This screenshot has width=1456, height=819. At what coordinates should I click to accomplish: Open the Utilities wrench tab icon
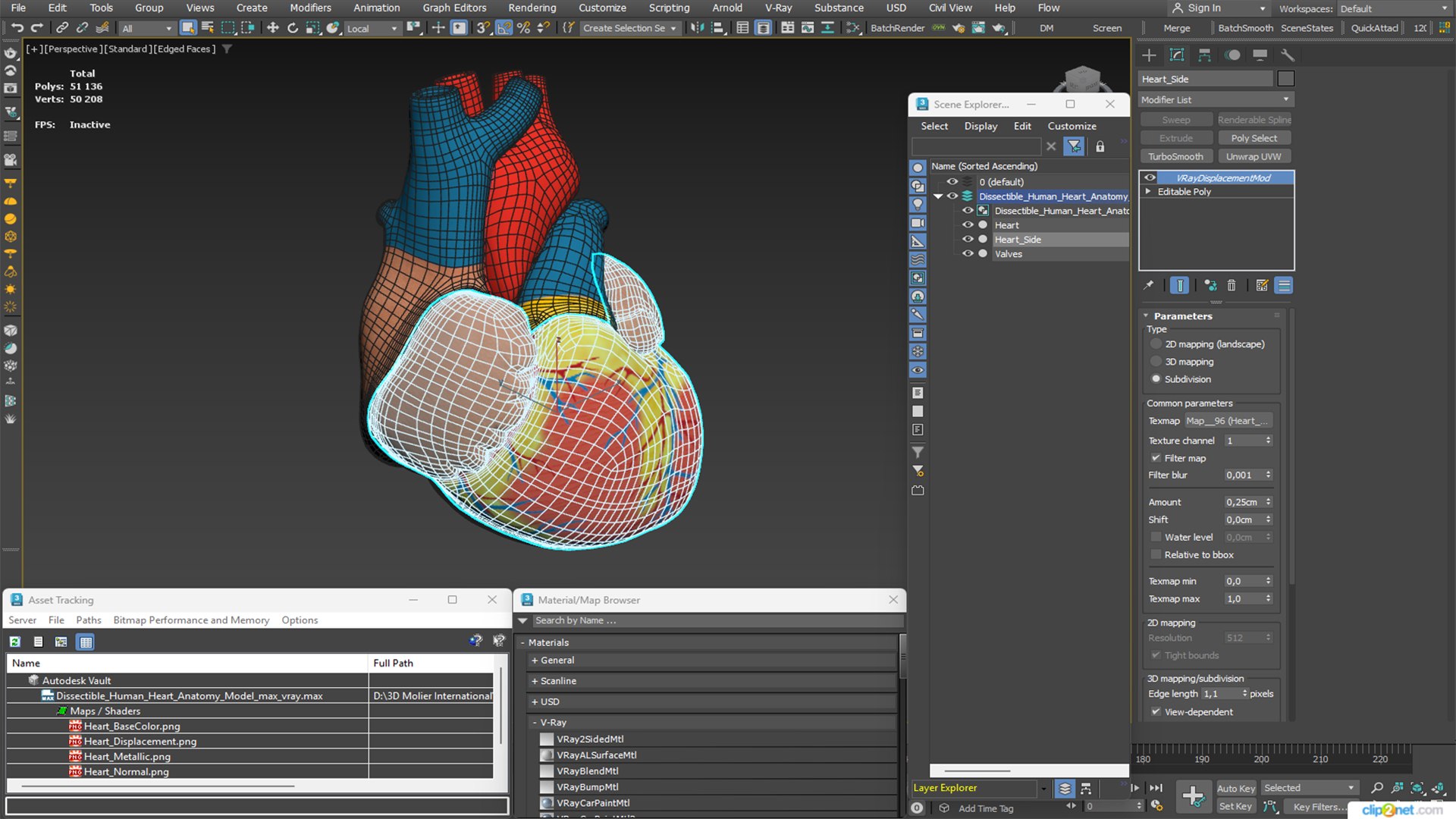pos(1287,55)
